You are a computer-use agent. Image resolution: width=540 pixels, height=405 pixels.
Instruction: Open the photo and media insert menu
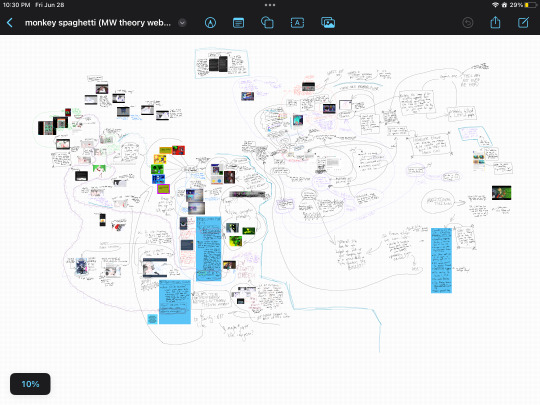tap(328, 23)
